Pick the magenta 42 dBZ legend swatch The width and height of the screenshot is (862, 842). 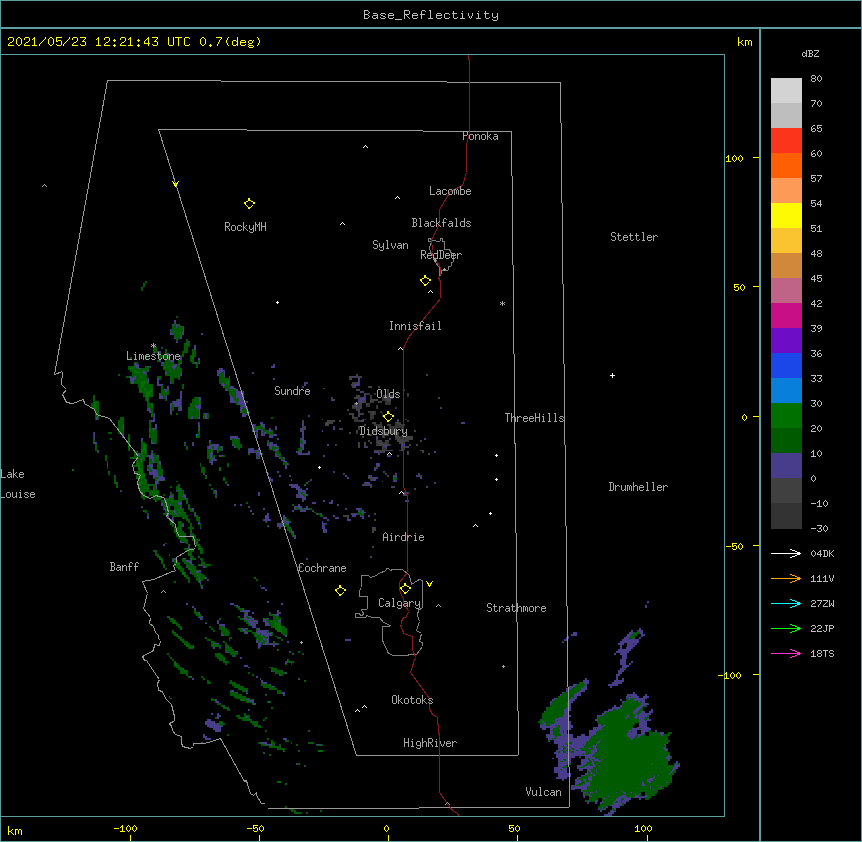(x=786, y=315)
